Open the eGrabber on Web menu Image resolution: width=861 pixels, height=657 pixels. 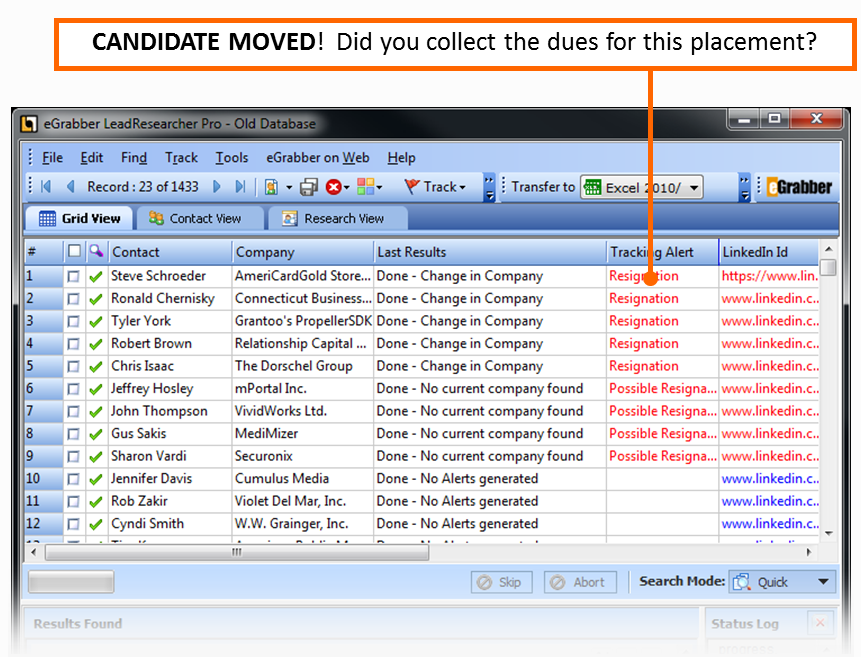click(x=318, y=158)
